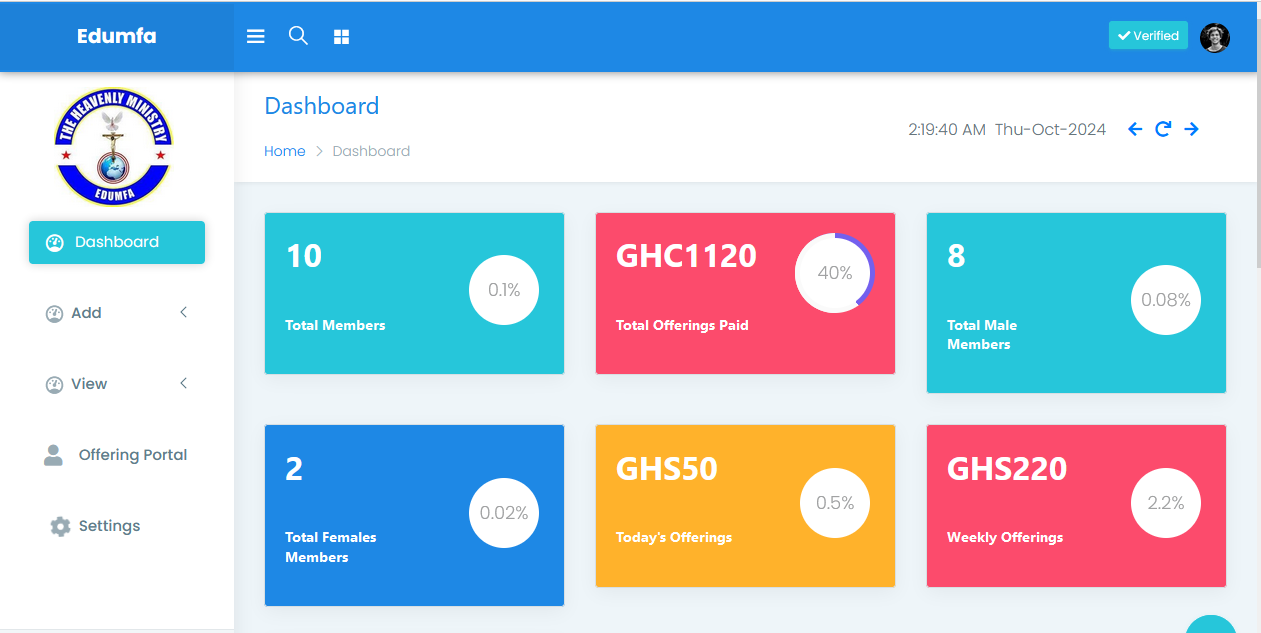The width and height of the screenshot is (1261, 633).
Task: Expand the View menu chevron
Action: (x=184, y=383)
